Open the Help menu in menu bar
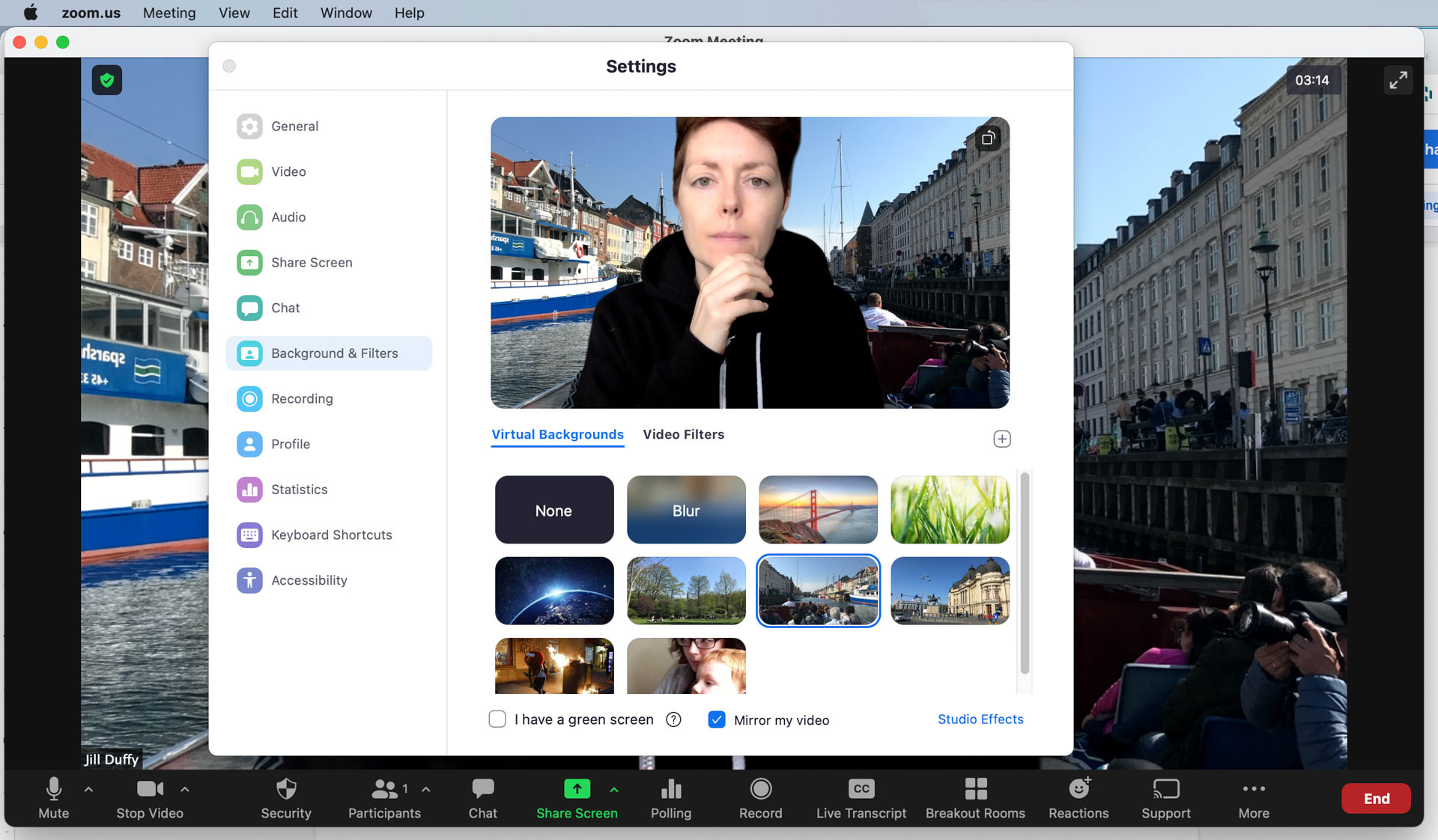Image resolution: width=1438 pixels, height=840 pixels. point(409,13)
